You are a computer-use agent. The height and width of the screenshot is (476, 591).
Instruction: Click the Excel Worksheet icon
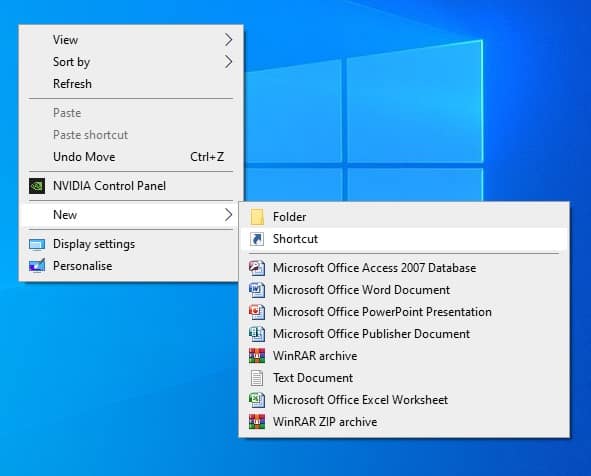pyautogui.click(x=257, y=400)
